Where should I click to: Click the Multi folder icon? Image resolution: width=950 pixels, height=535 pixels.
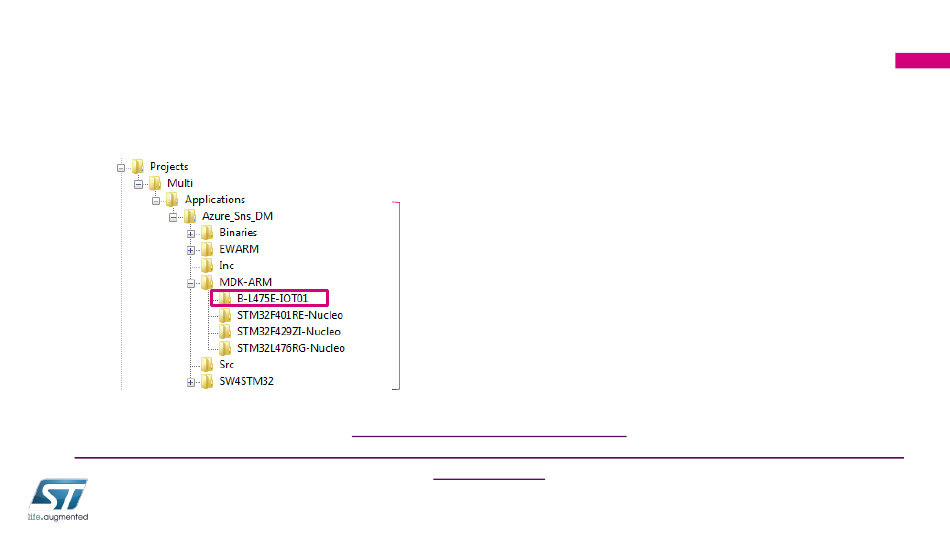point(156,183)
